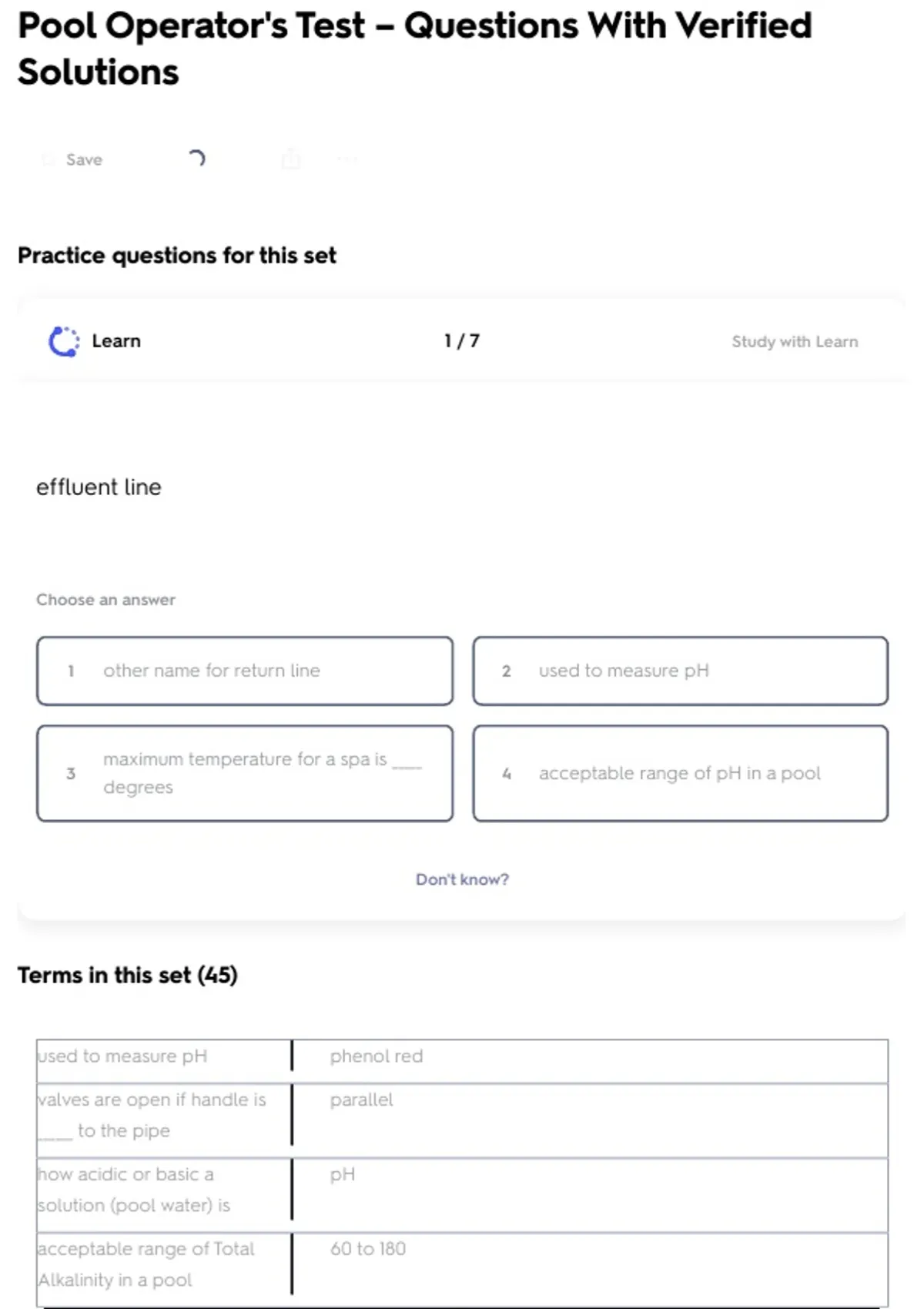Image resolution: width=924 pixels, height=1309 pixels.
Task: Open the three-dot more options menu
Action: [347, 159]
